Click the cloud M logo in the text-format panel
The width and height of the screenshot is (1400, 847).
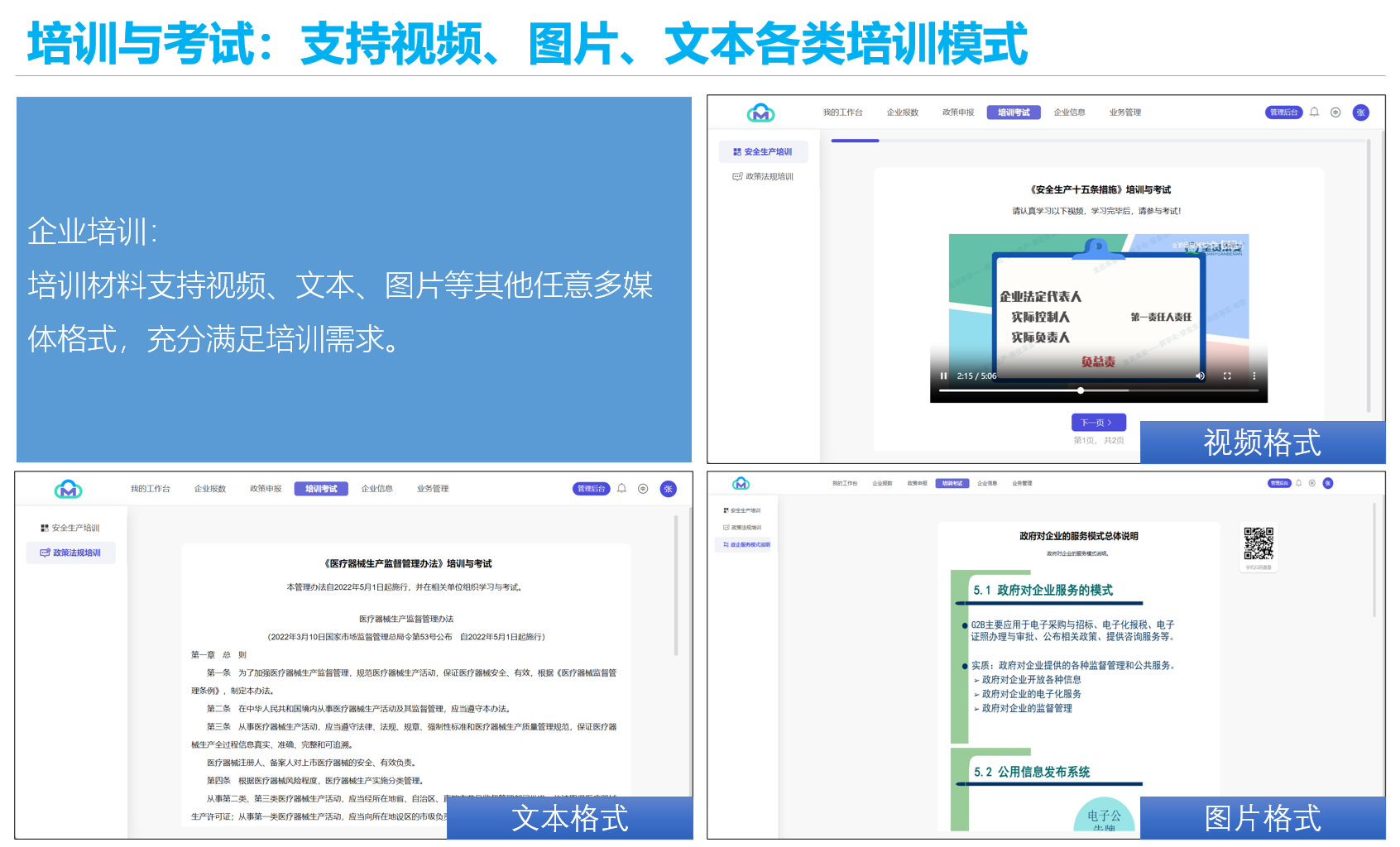(68, 489)
